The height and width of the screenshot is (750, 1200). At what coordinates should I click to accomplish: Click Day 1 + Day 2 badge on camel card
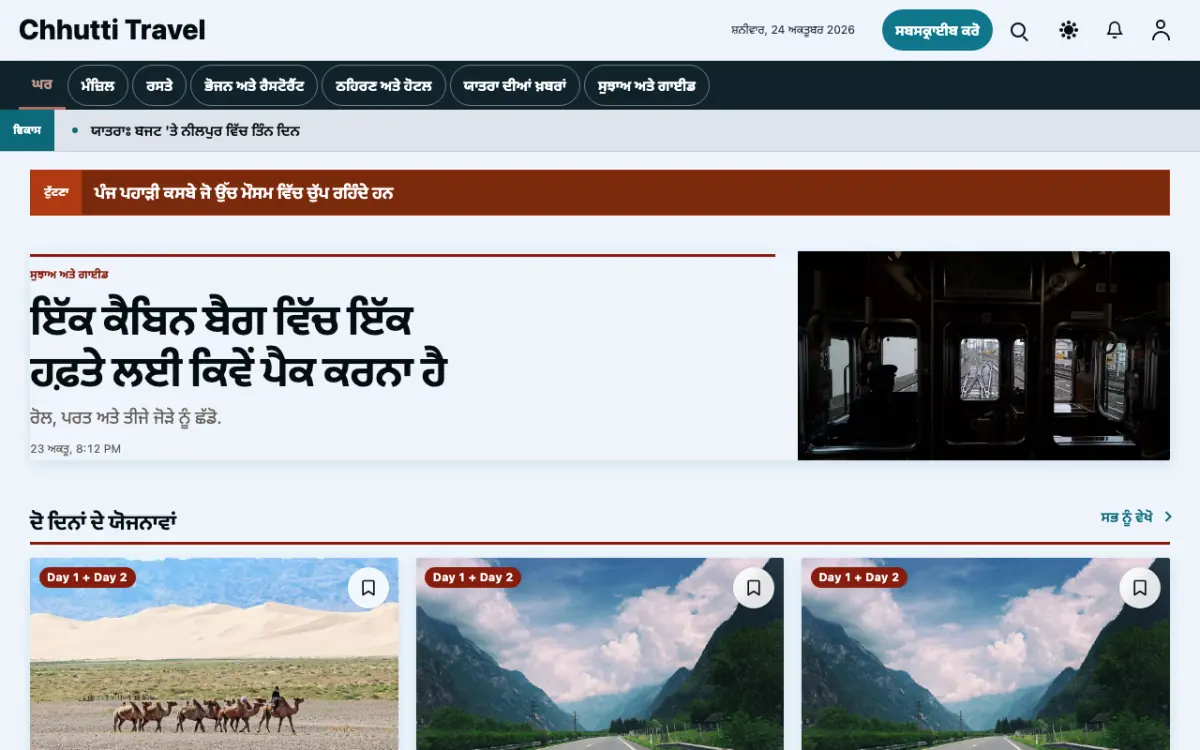click(88, 577)
